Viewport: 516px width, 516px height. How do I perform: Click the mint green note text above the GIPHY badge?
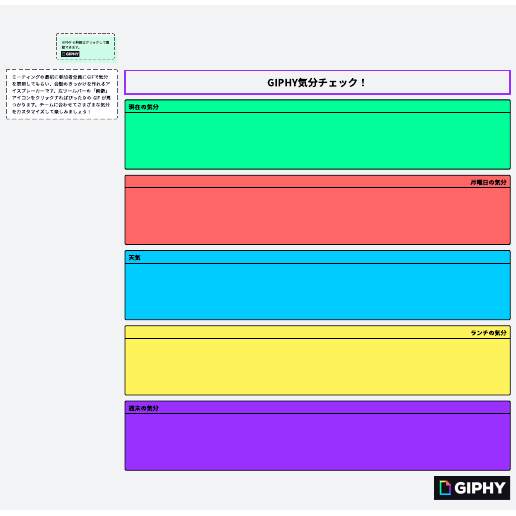click(x=85, y=45)
